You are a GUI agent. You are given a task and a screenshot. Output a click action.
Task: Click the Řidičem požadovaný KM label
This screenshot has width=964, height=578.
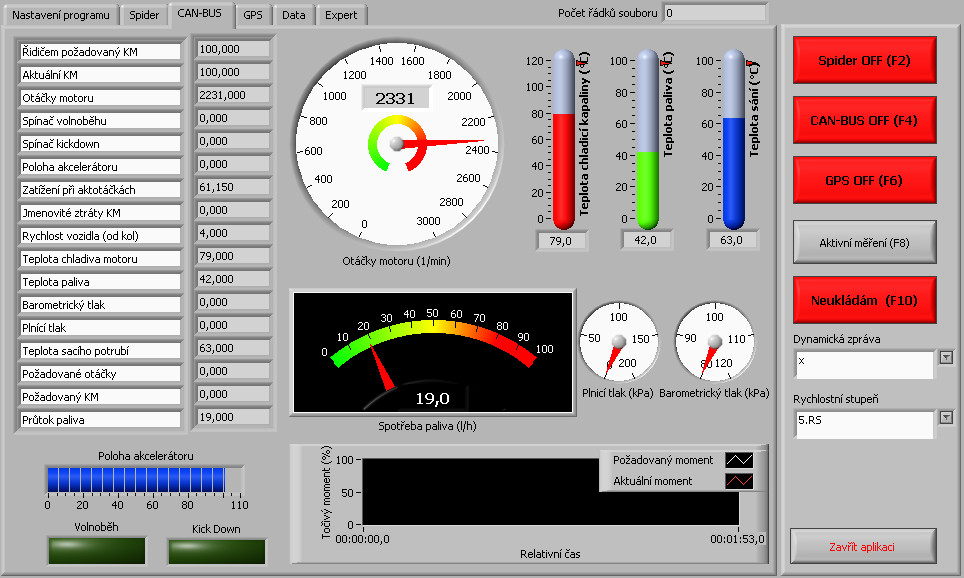point(100,52)
